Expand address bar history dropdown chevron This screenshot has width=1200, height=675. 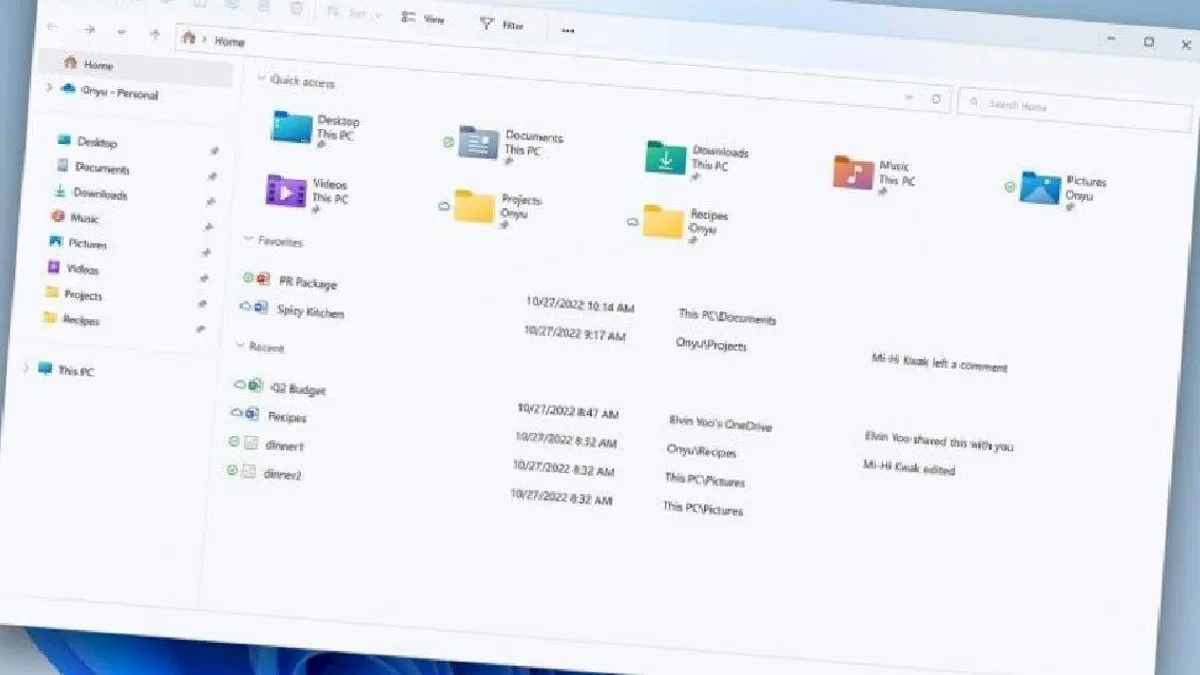coord(909,97)
